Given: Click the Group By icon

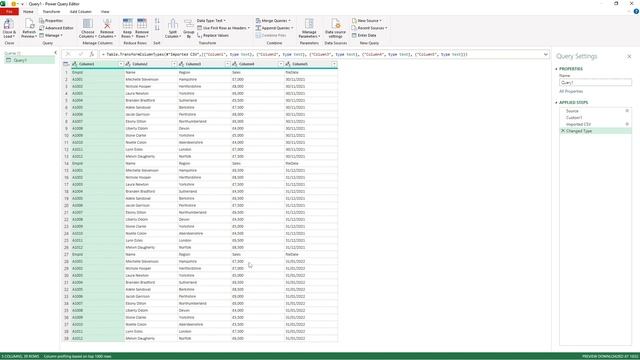Looking at the screenshot, I should point(189,24).
